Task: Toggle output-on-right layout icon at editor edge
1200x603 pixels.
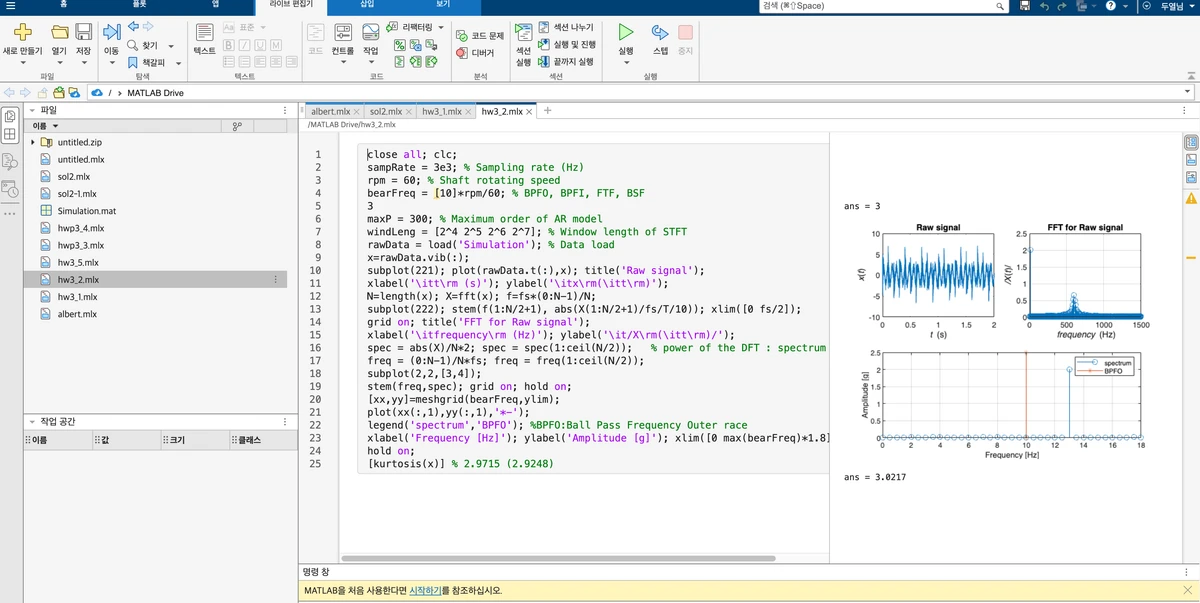Action: pyautogui.click(x=1191, y=141)
